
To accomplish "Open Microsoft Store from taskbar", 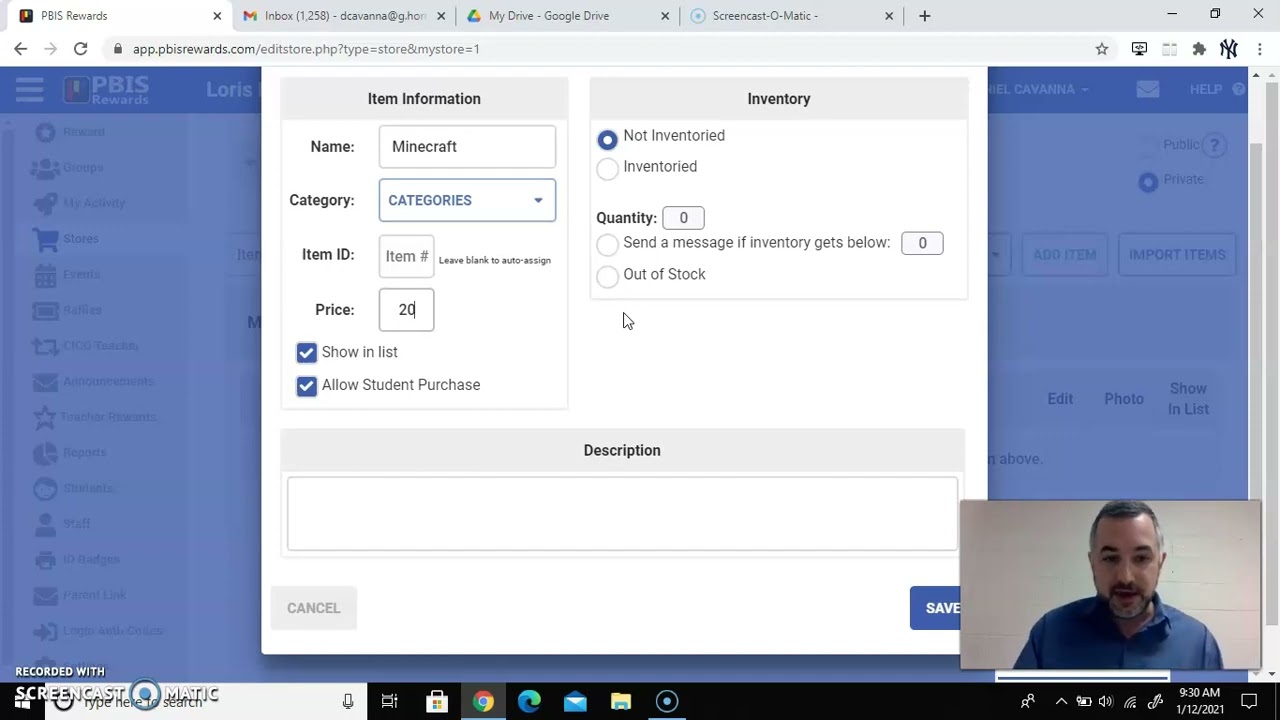I will 437,702.
